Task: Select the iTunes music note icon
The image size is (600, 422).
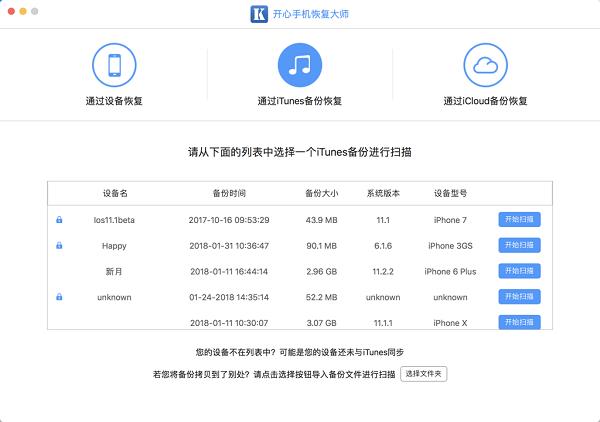Action: tap(299, 66)
